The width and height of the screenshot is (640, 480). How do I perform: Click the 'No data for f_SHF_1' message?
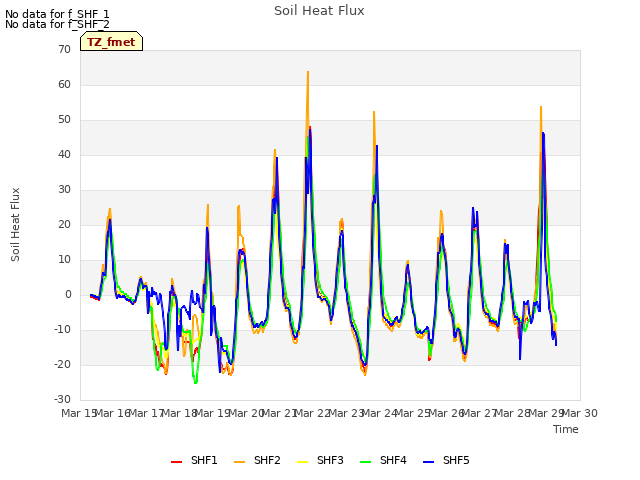[x=57, y=14]
